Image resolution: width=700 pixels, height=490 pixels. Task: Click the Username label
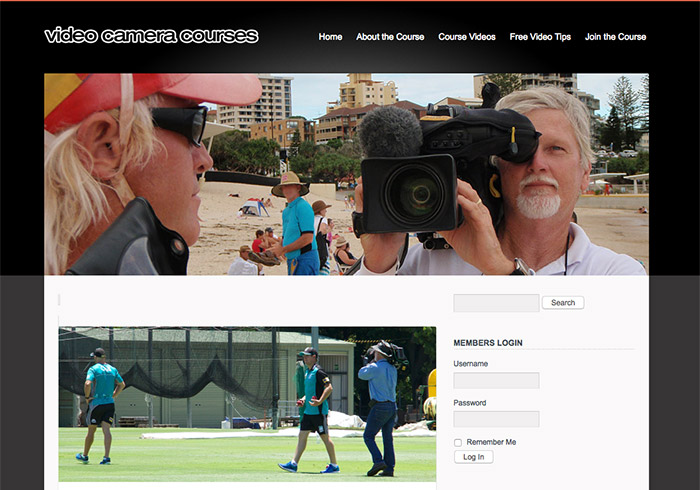tap(471, 364)
